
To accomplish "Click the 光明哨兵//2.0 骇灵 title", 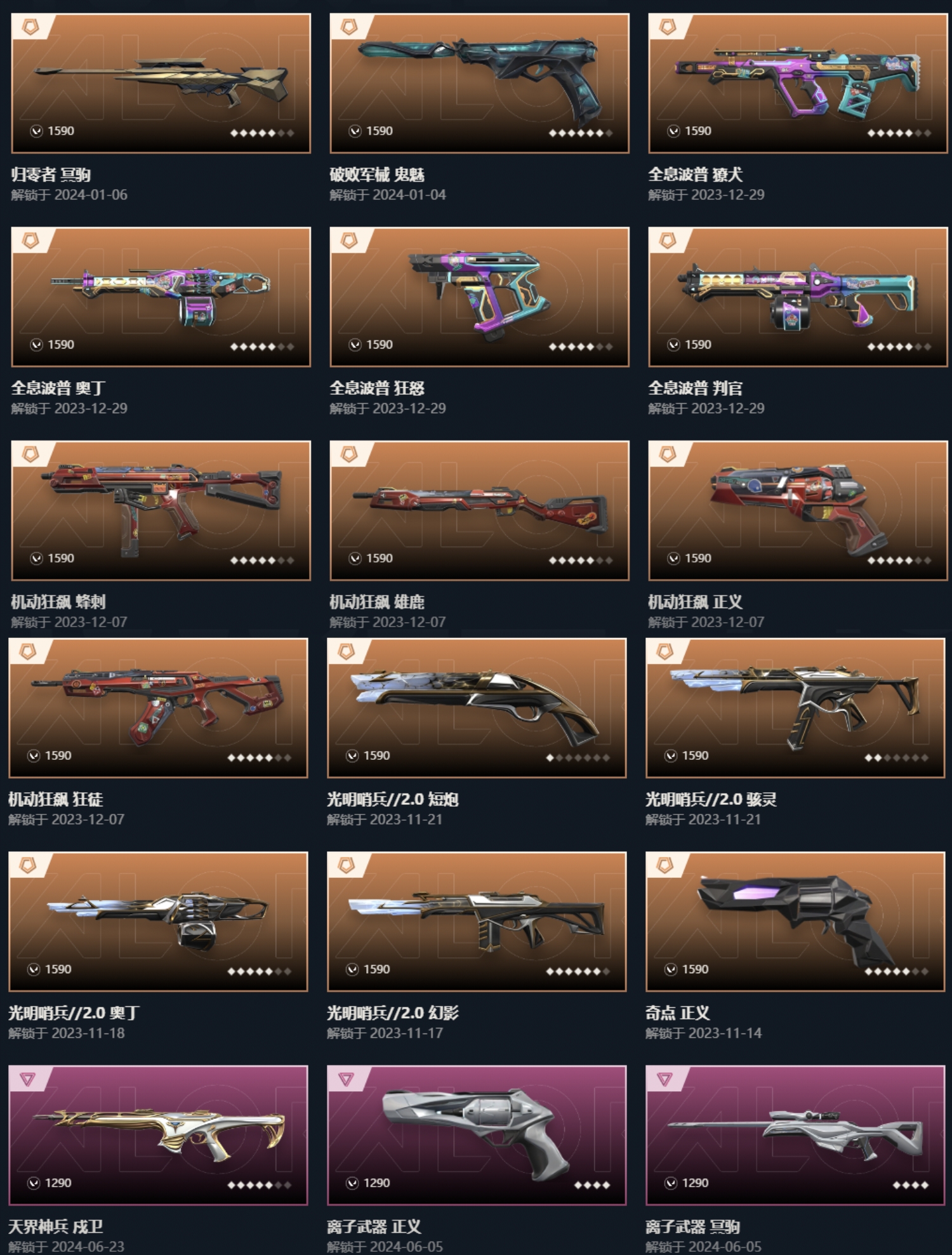I will [x=711, y=799].
